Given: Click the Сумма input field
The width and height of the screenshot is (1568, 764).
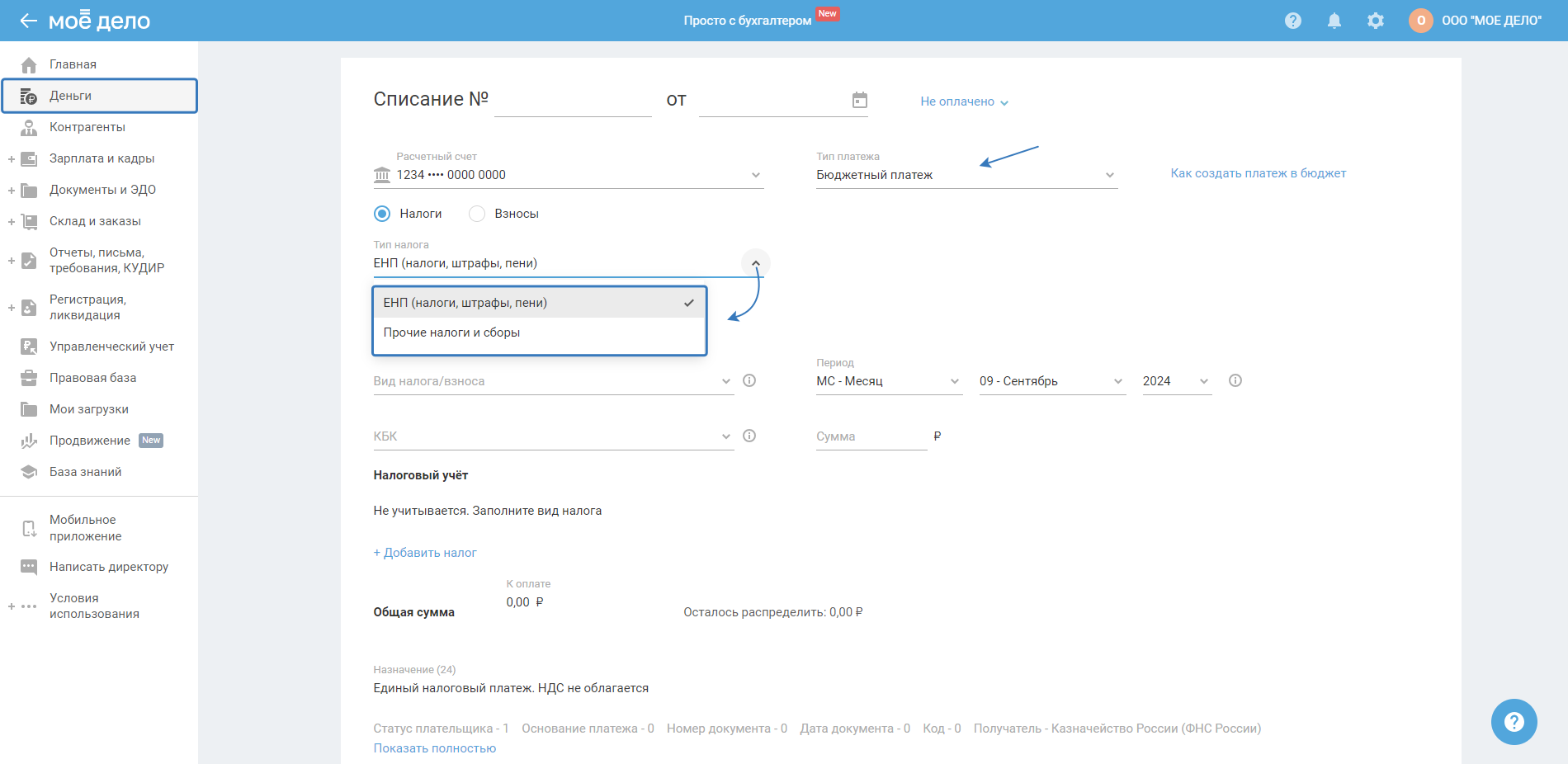Looking at the screenshot, I should coord(871,436).
